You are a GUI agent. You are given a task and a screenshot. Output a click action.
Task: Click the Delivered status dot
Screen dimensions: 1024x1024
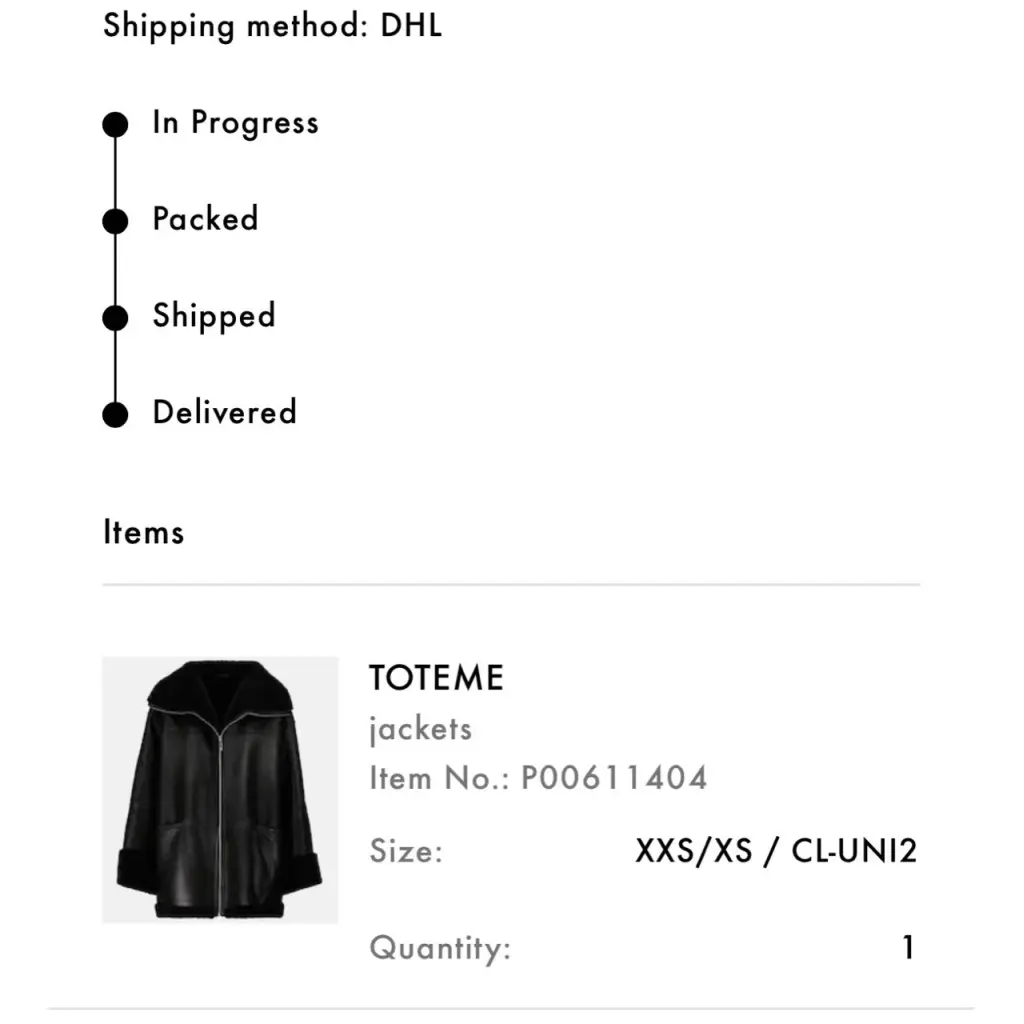[116, 414]
